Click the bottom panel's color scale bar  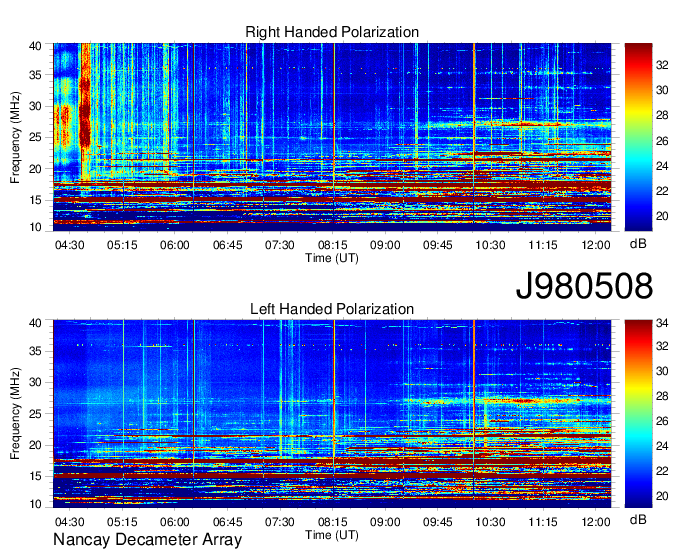click(x=638, y=414)
